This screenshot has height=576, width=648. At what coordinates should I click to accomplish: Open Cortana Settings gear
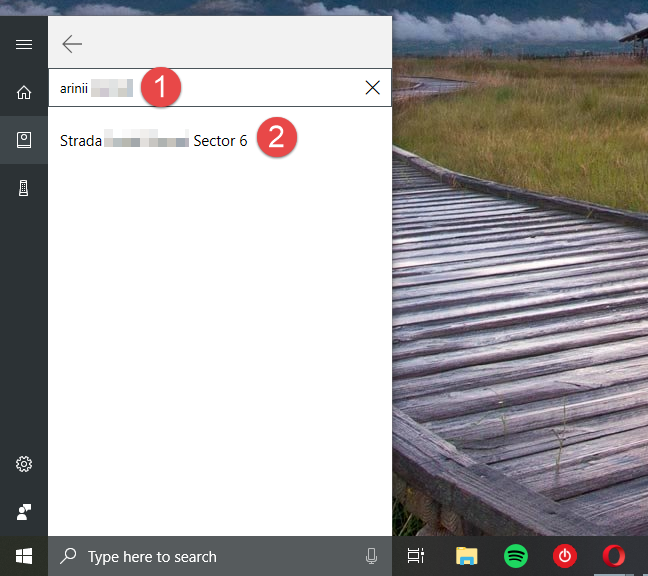[24, 464]
